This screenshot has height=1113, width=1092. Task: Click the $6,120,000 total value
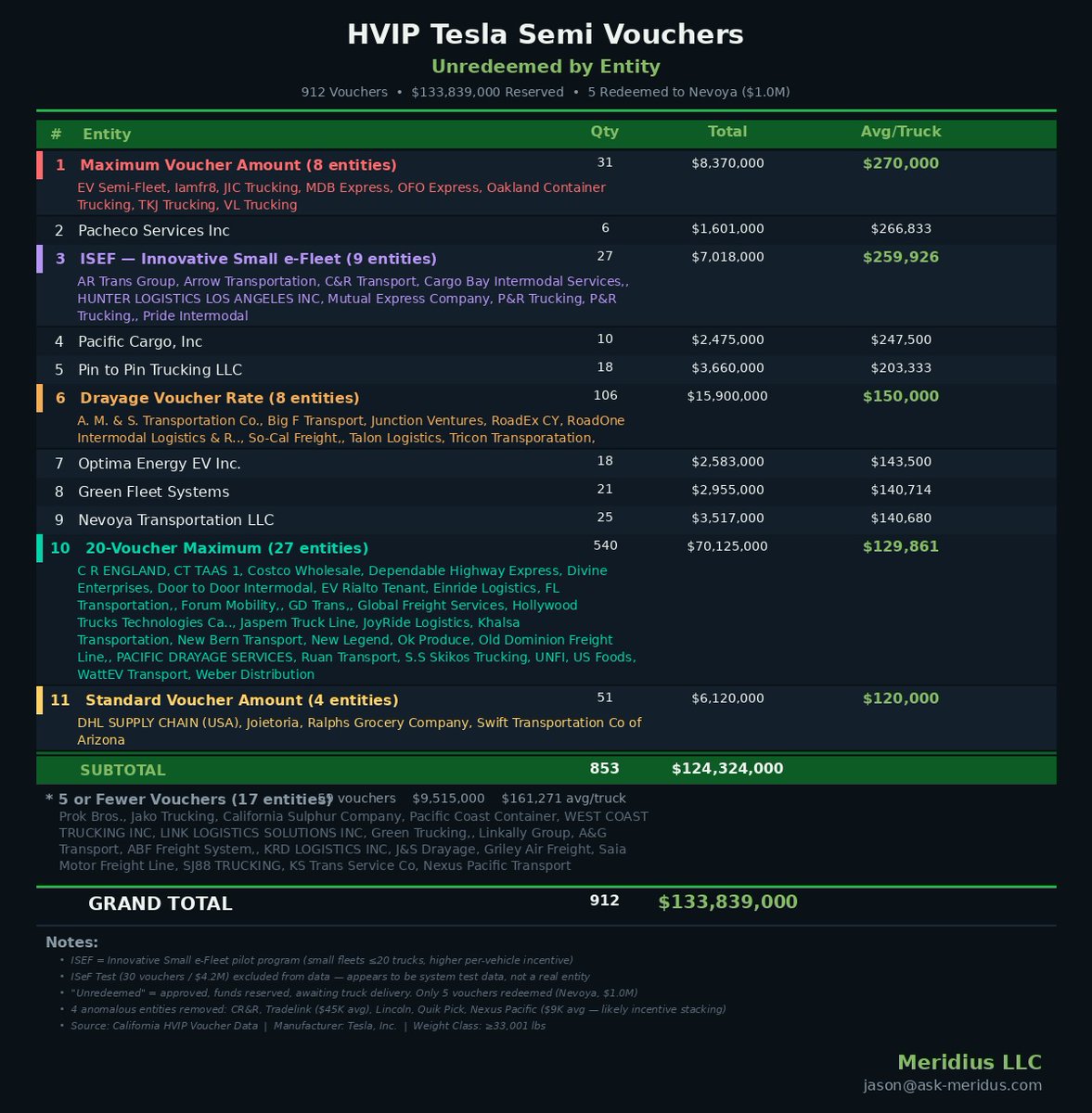pos(727,698)
